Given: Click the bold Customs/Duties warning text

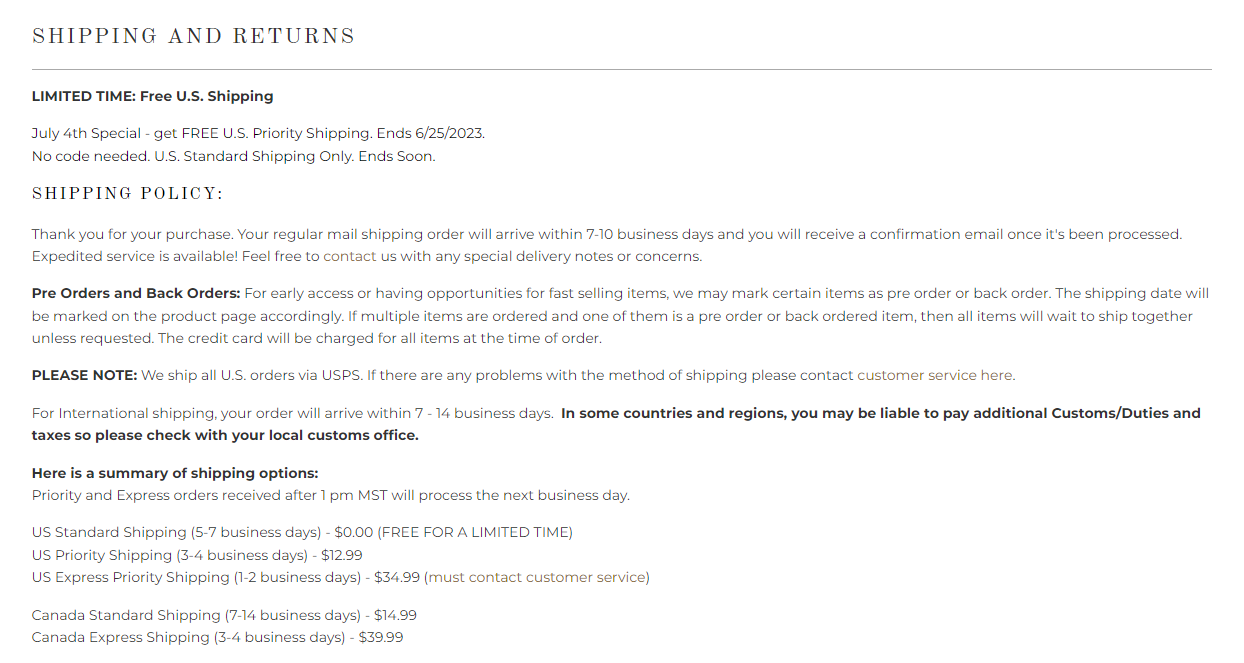Looking at the screenshot, I should [880, 413].
